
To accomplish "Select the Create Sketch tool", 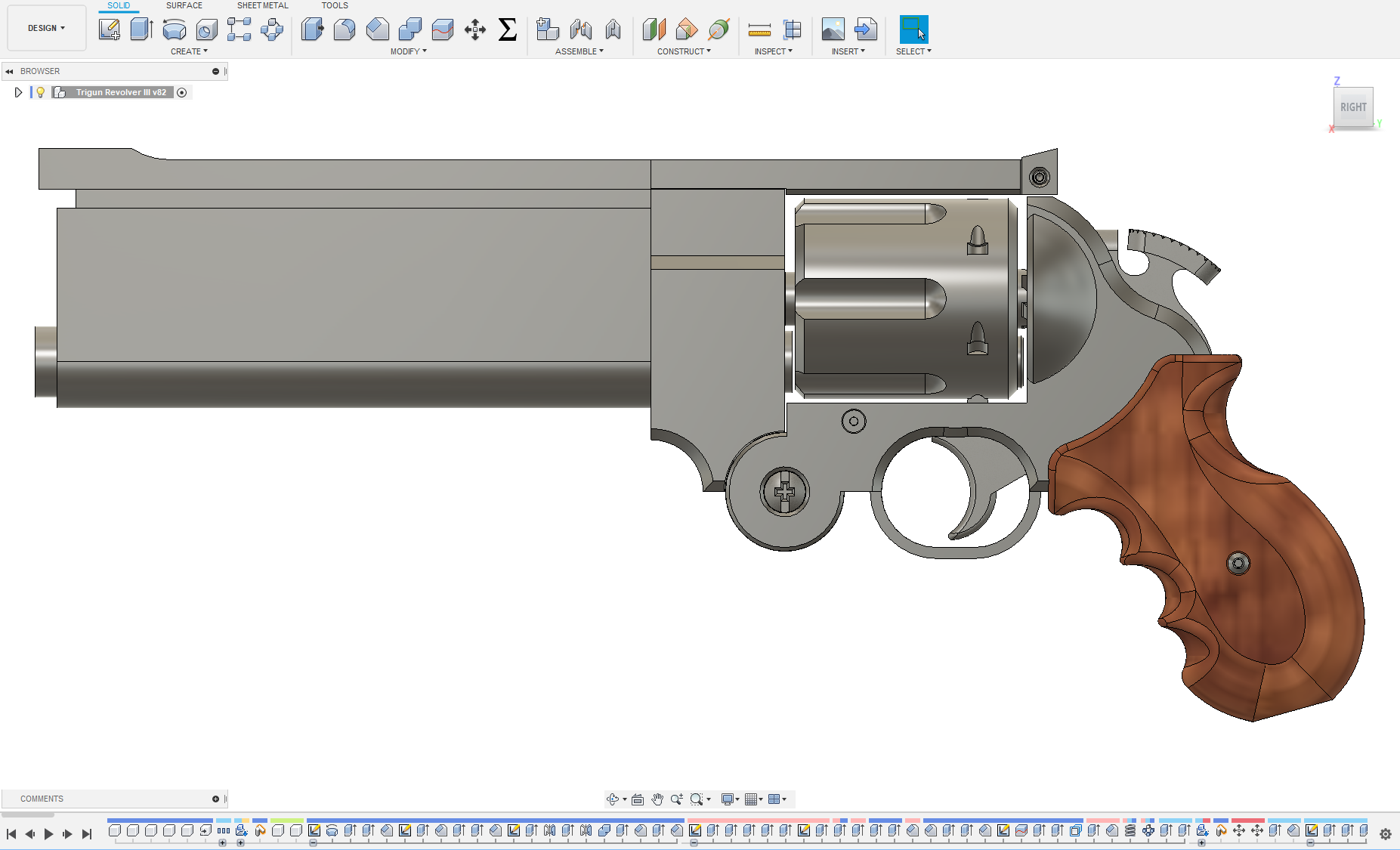I will [x=110, y=29].
